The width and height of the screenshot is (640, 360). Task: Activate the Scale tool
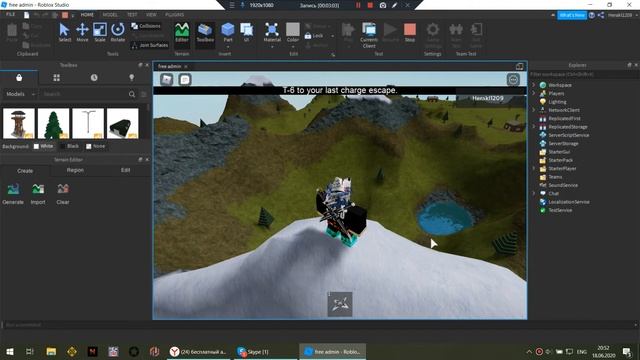(x=100, y=33)
